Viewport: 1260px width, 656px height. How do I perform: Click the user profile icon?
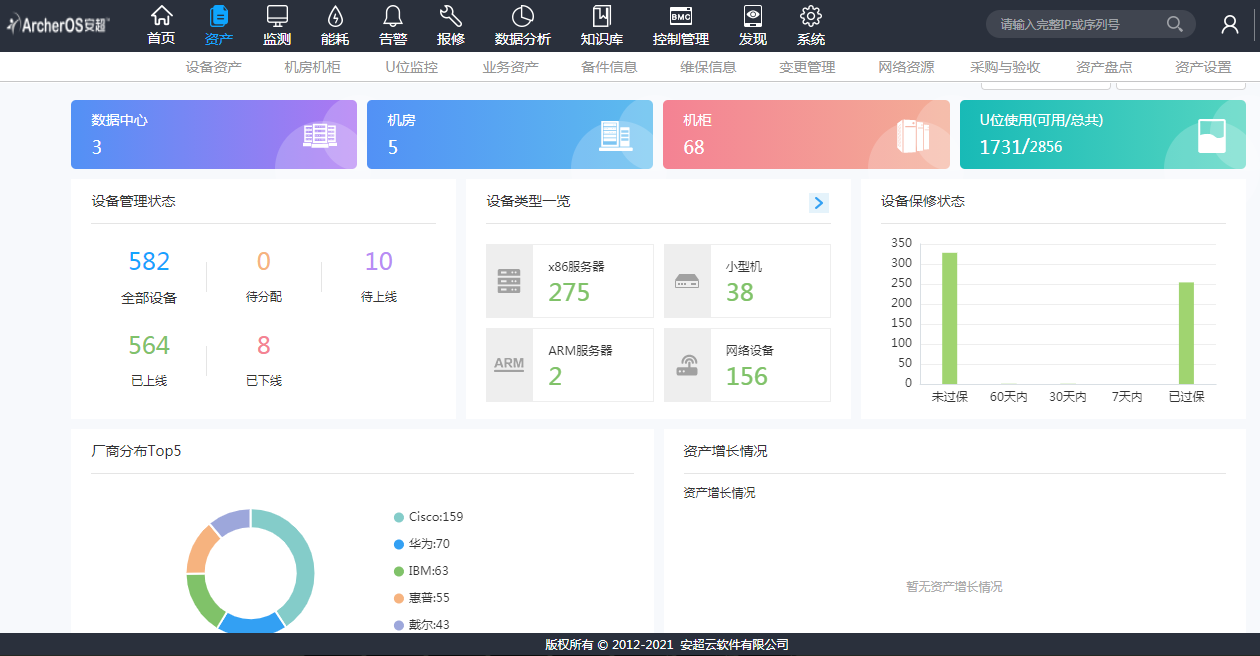(x=1230, y=25)
